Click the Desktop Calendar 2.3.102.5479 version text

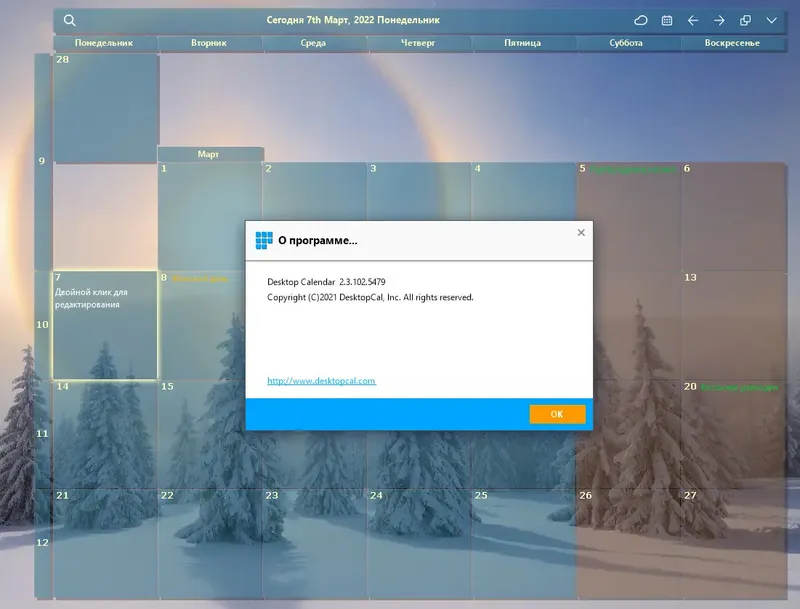[327, 282]
